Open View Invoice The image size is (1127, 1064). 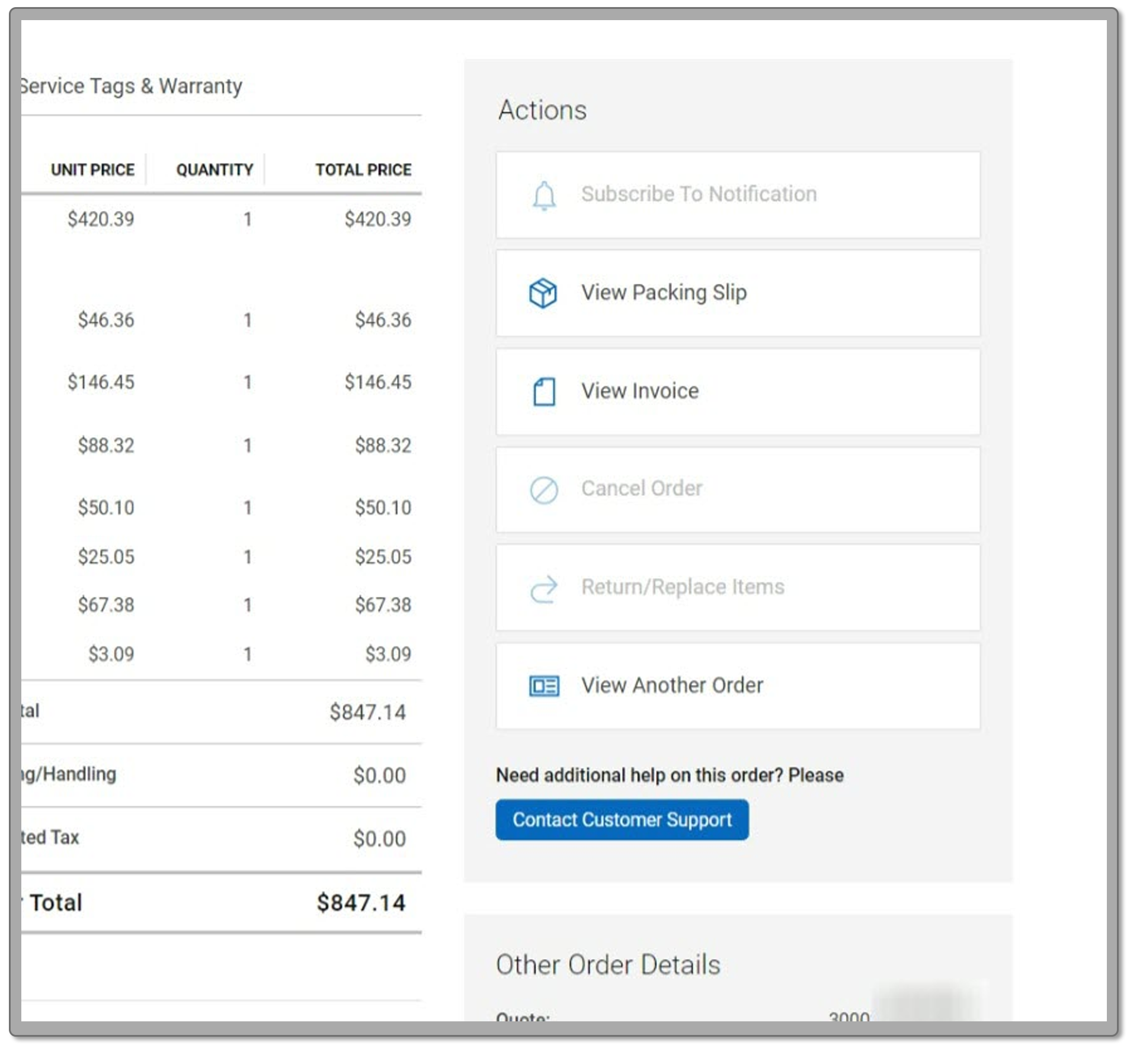tap(738, 391)
